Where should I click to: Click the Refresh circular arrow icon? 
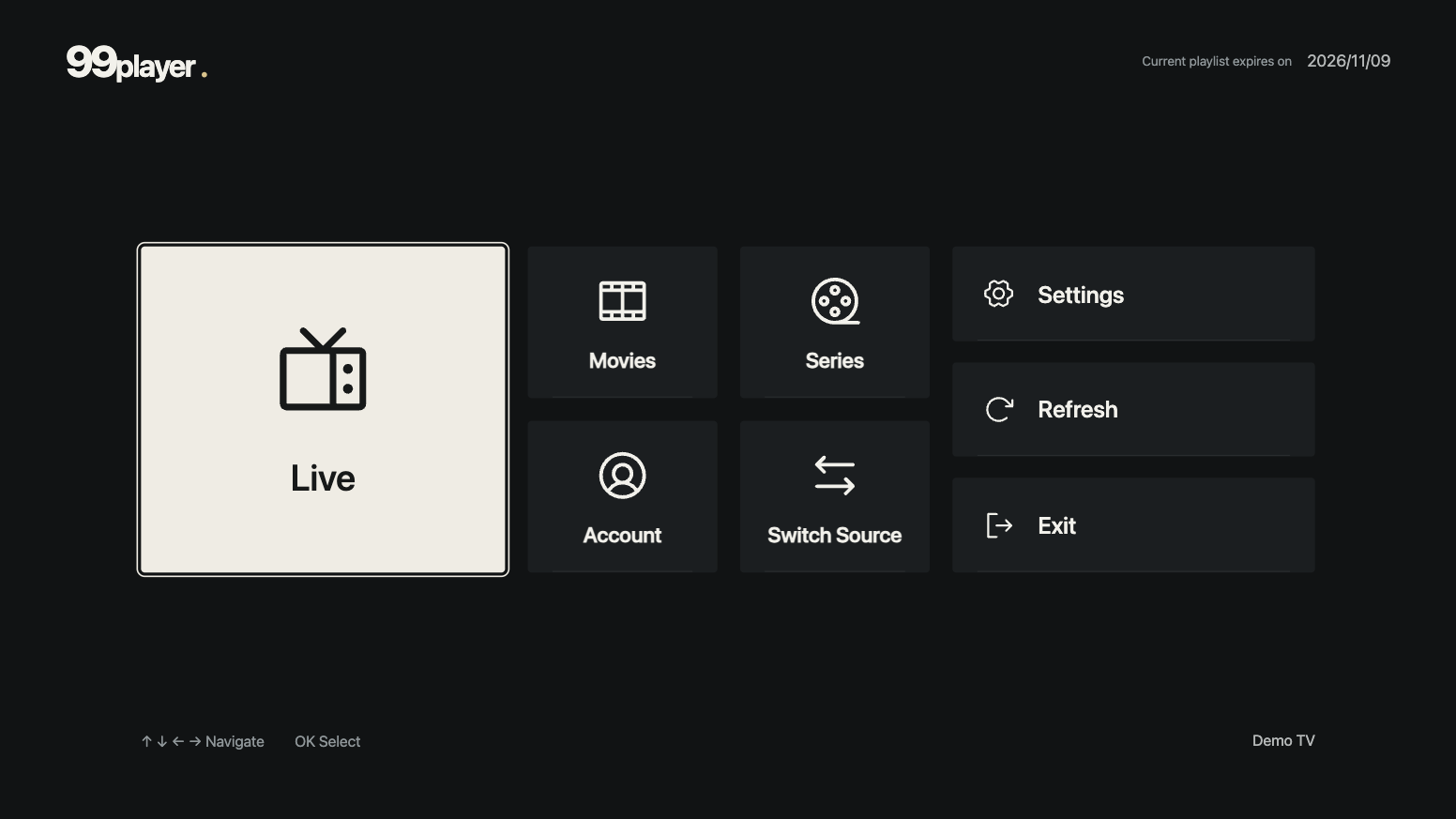999,409
